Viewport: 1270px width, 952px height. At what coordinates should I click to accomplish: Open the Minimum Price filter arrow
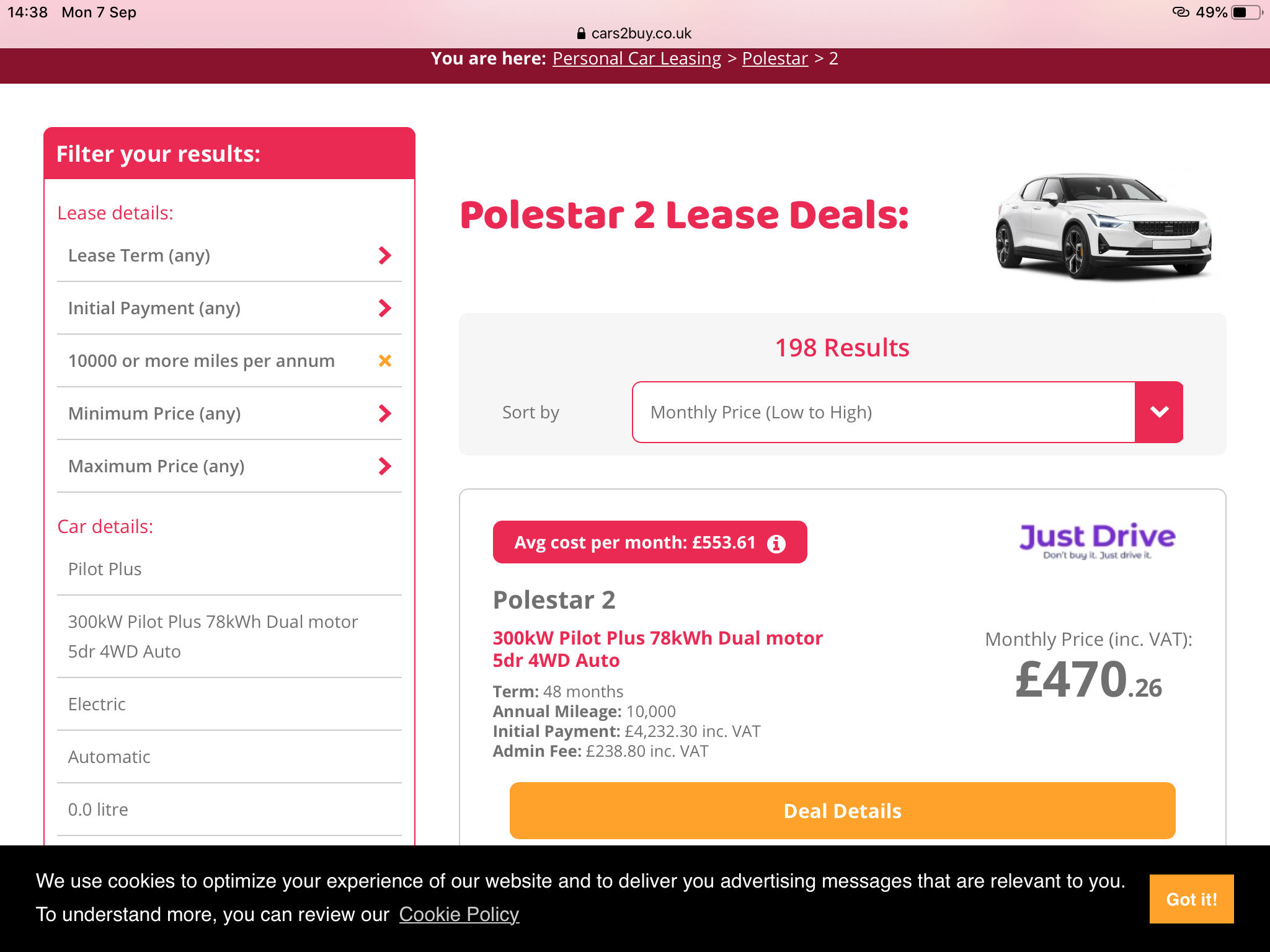pyautogui.click(x=385, y=413)
